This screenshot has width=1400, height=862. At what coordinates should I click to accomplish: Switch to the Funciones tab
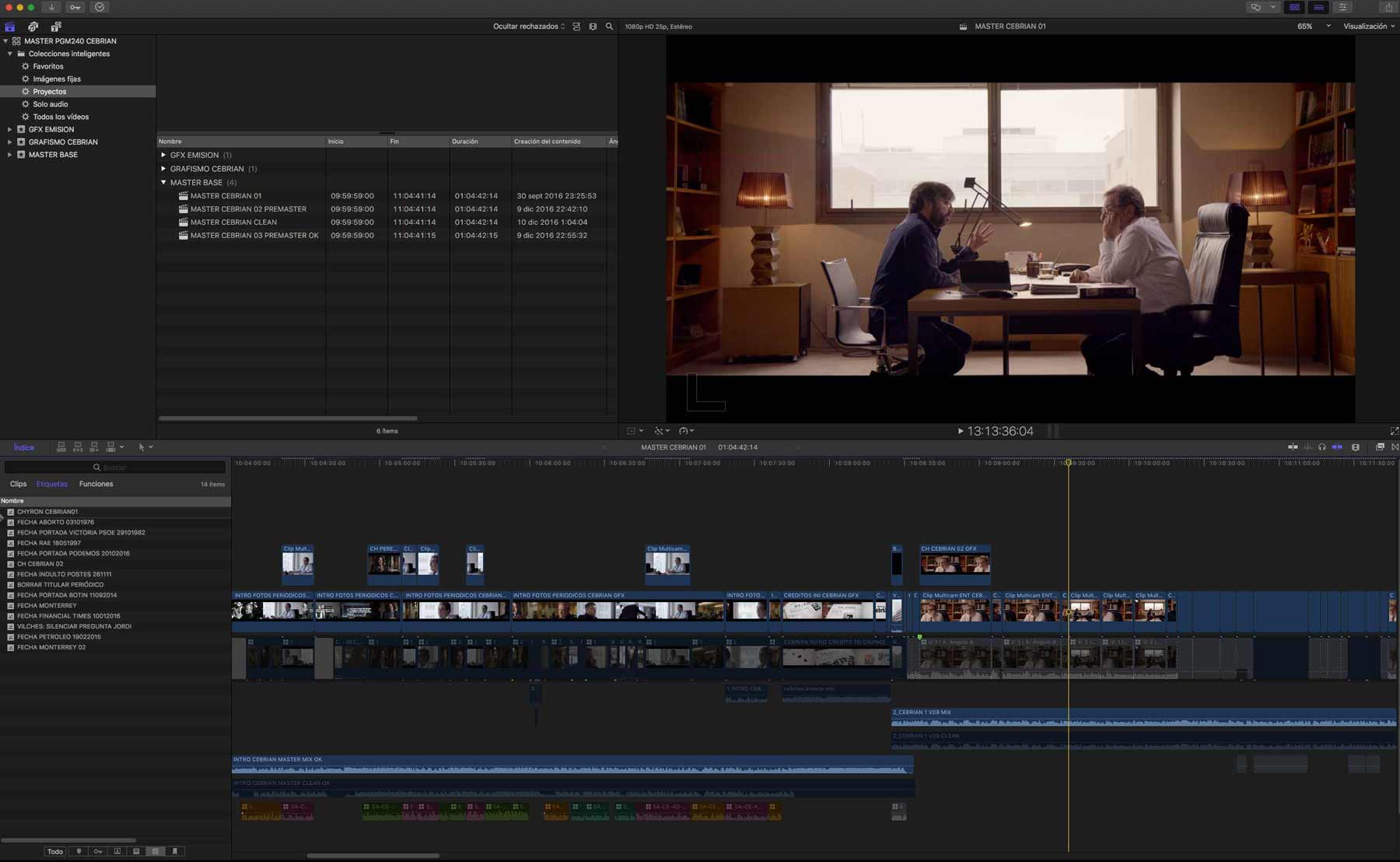click(x=96, y=484)
